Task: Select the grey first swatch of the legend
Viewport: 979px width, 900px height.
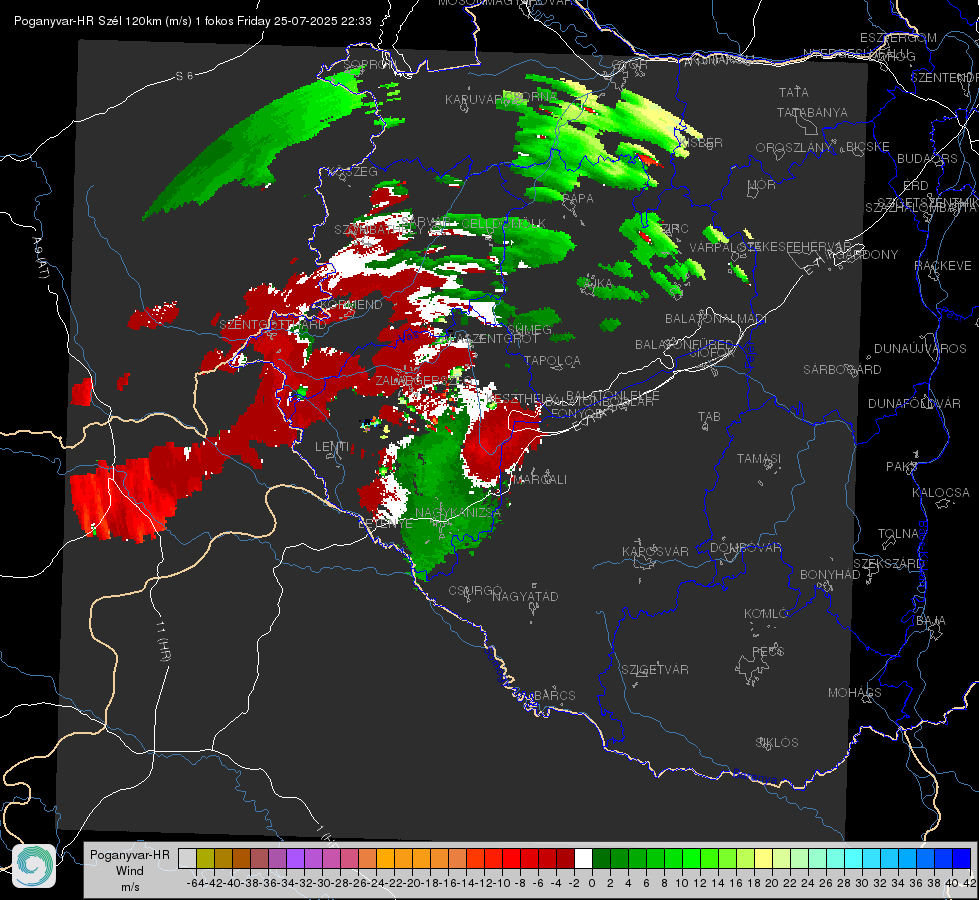Action: click(x=187, y=858)
